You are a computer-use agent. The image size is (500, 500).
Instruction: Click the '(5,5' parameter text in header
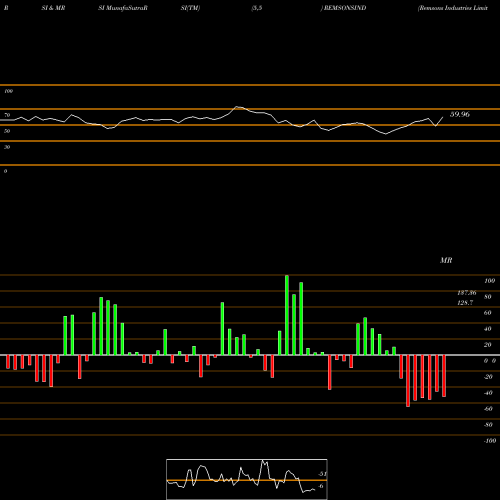click(257, 8)
